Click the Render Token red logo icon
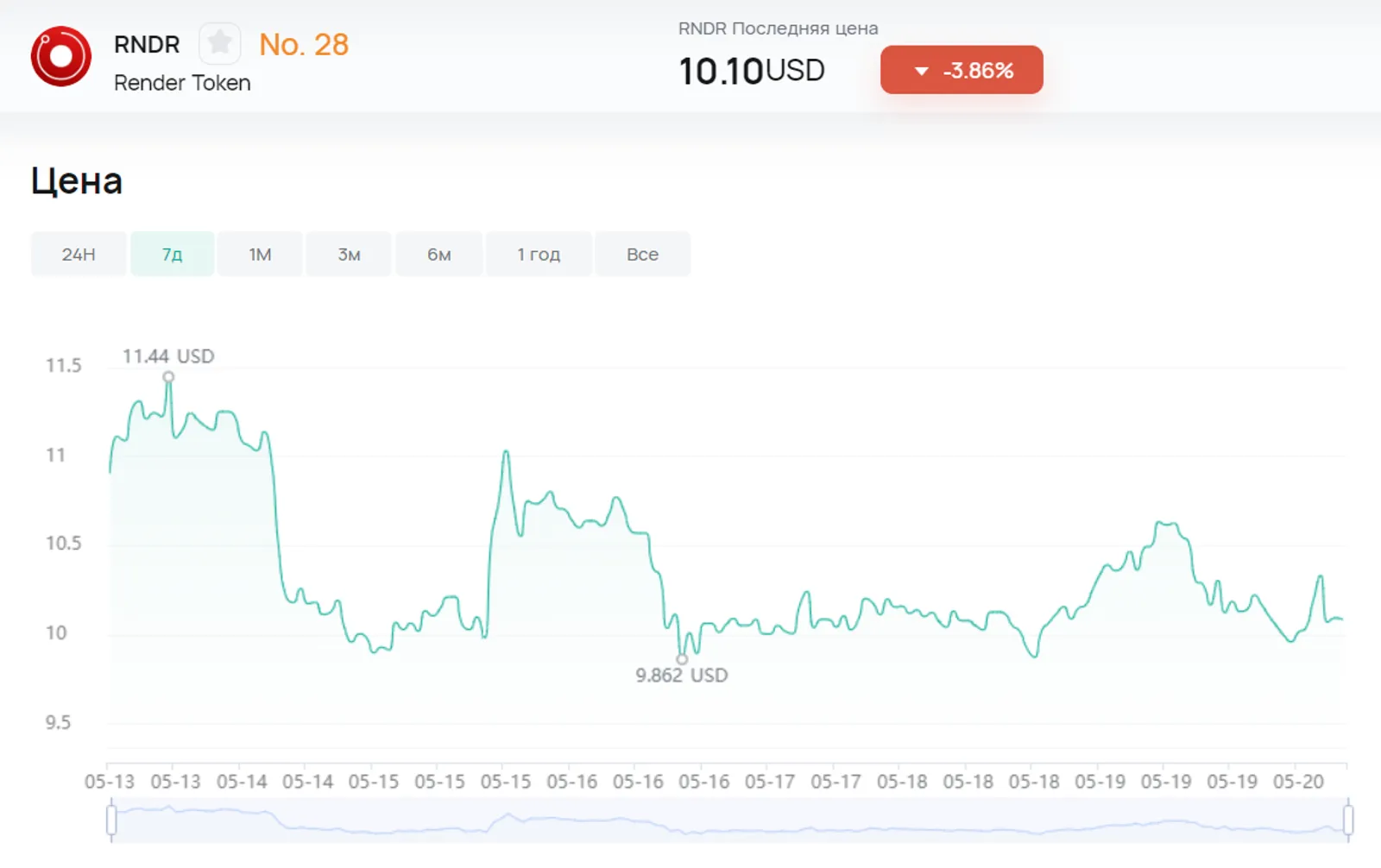Screen dimensions: 1381x868 point(61,56)
